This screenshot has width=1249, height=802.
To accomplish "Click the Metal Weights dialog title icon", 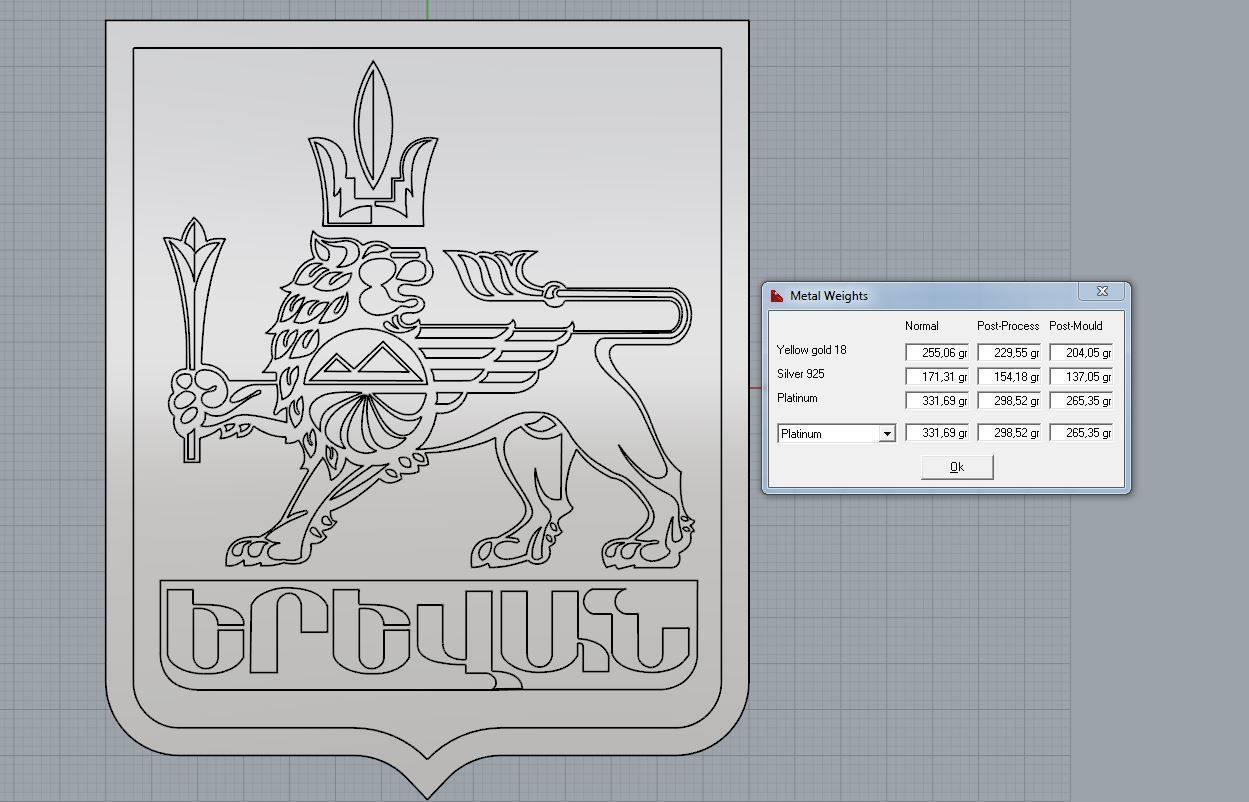I will [777, 296].
